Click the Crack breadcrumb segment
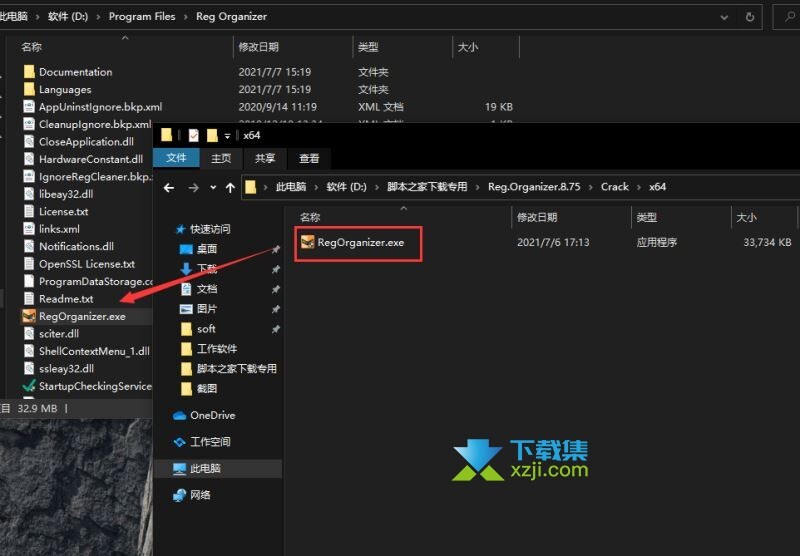 (x=614, y=187)
